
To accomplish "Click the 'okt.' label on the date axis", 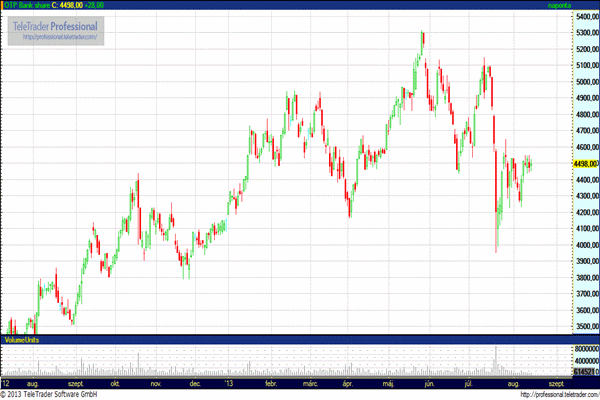I will point(115,383).
